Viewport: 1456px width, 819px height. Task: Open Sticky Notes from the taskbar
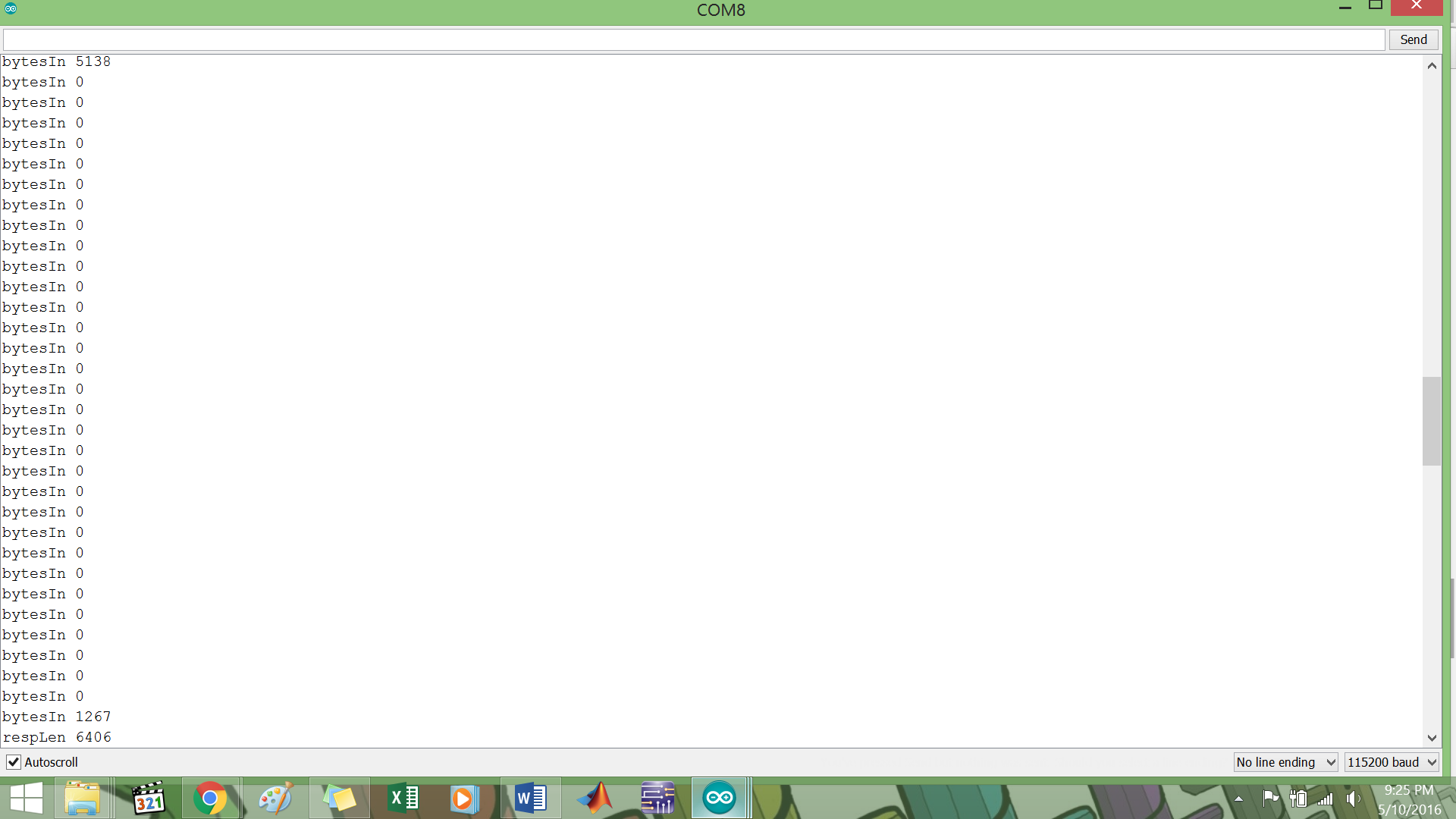(x=339, y=799)
